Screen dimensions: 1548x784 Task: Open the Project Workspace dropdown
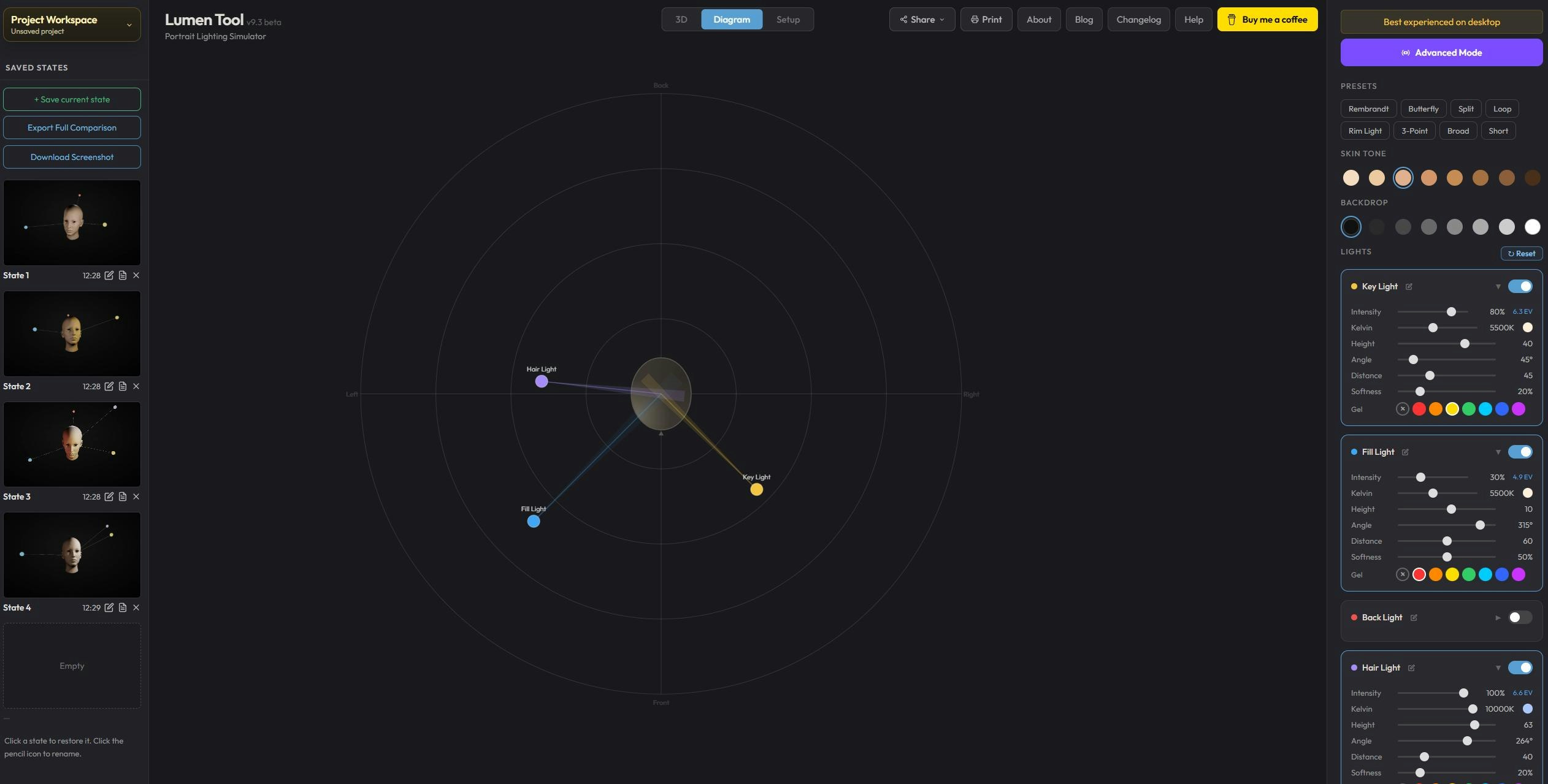click(129, 25)
